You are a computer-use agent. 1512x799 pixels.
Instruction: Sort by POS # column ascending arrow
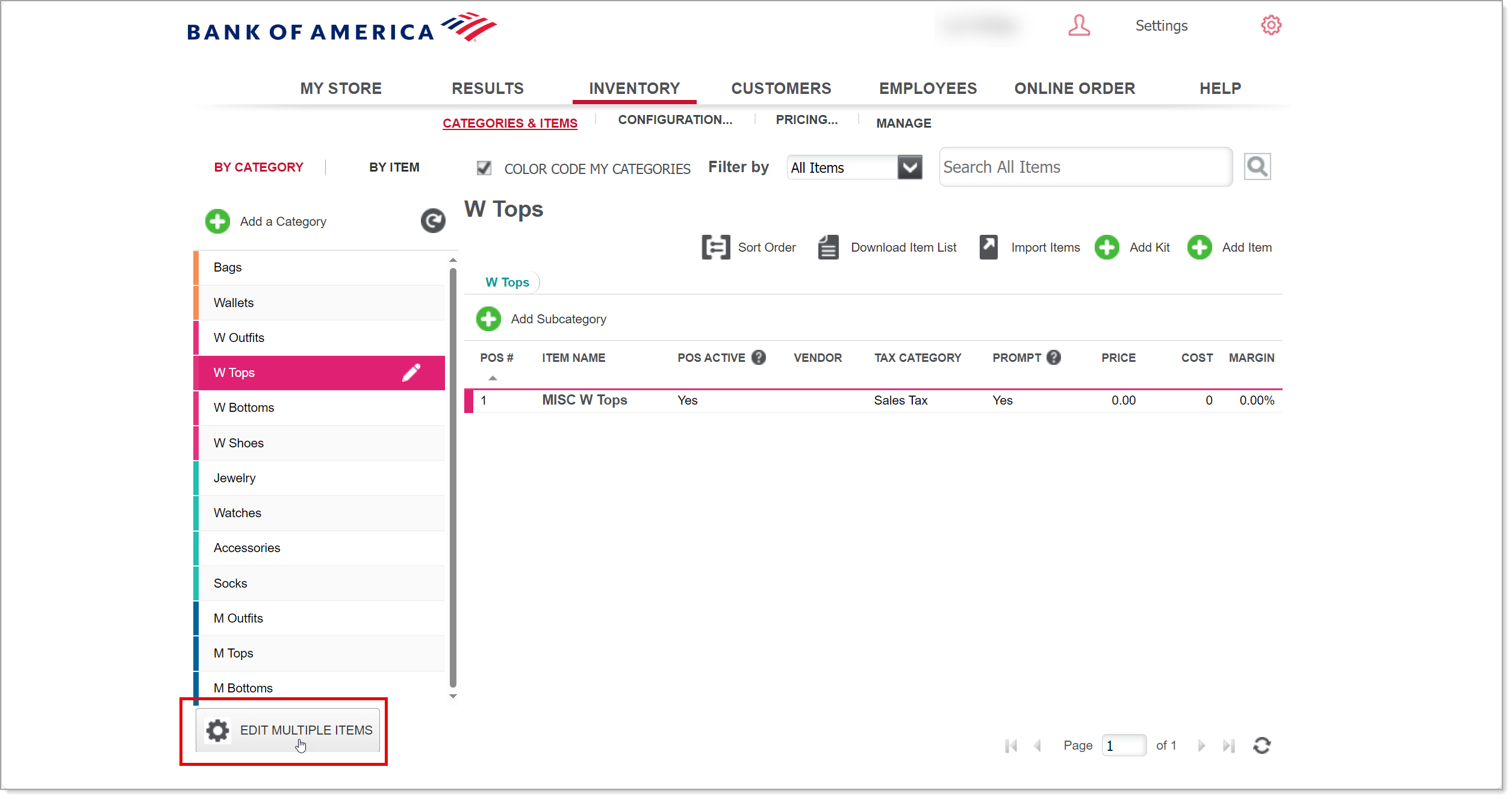[x=493, y=378]
